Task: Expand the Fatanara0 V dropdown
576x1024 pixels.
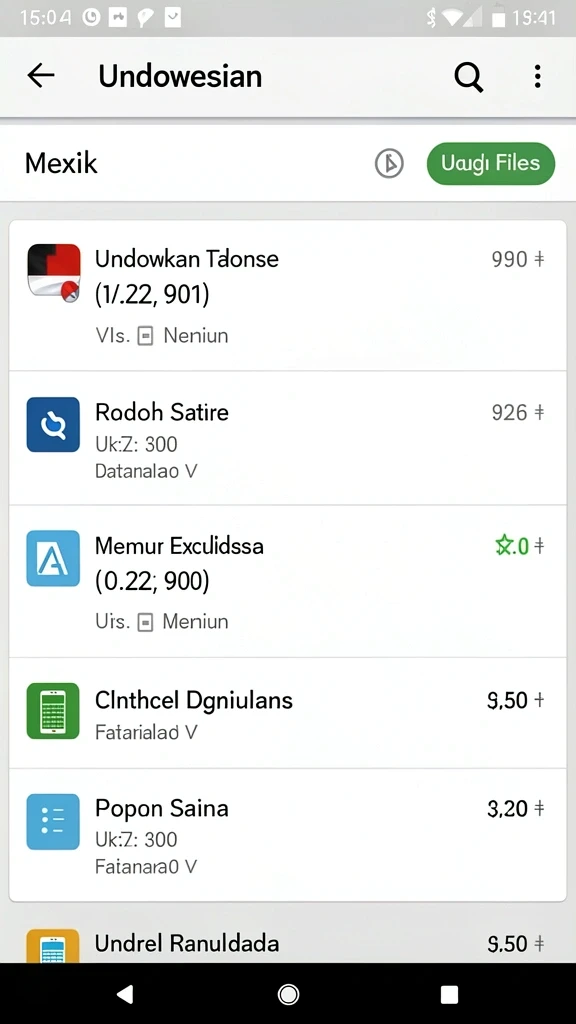Action: click(x=146, y=867)
